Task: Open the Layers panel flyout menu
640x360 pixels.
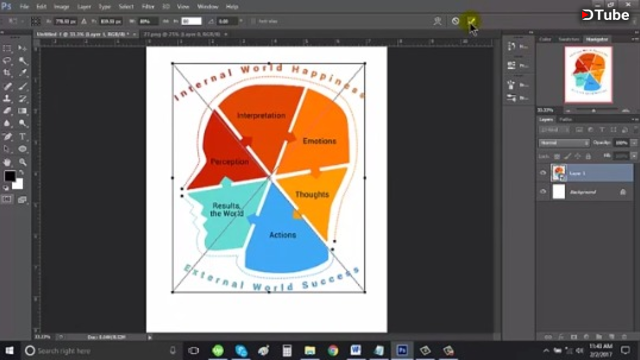Action: (x=635, y=120)
